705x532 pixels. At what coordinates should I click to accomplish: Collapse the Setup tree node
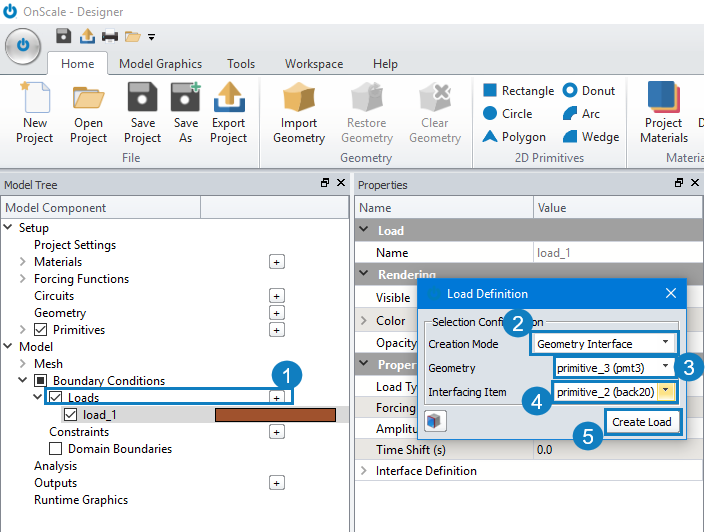click(8, 227)
